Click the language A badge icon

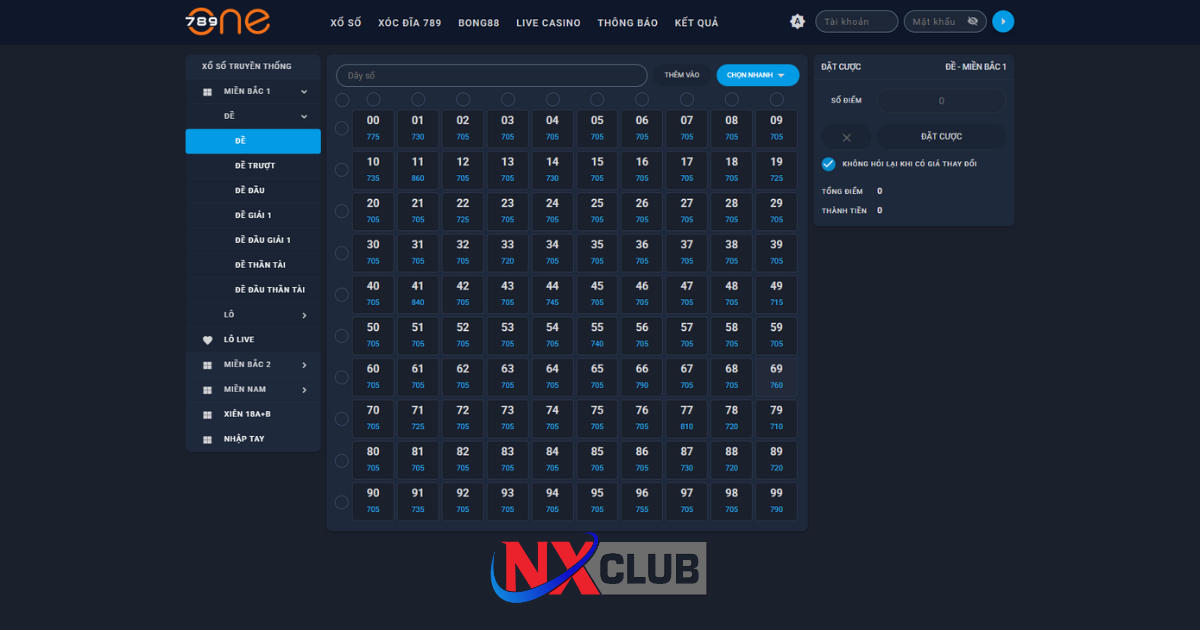coord(797,22)
